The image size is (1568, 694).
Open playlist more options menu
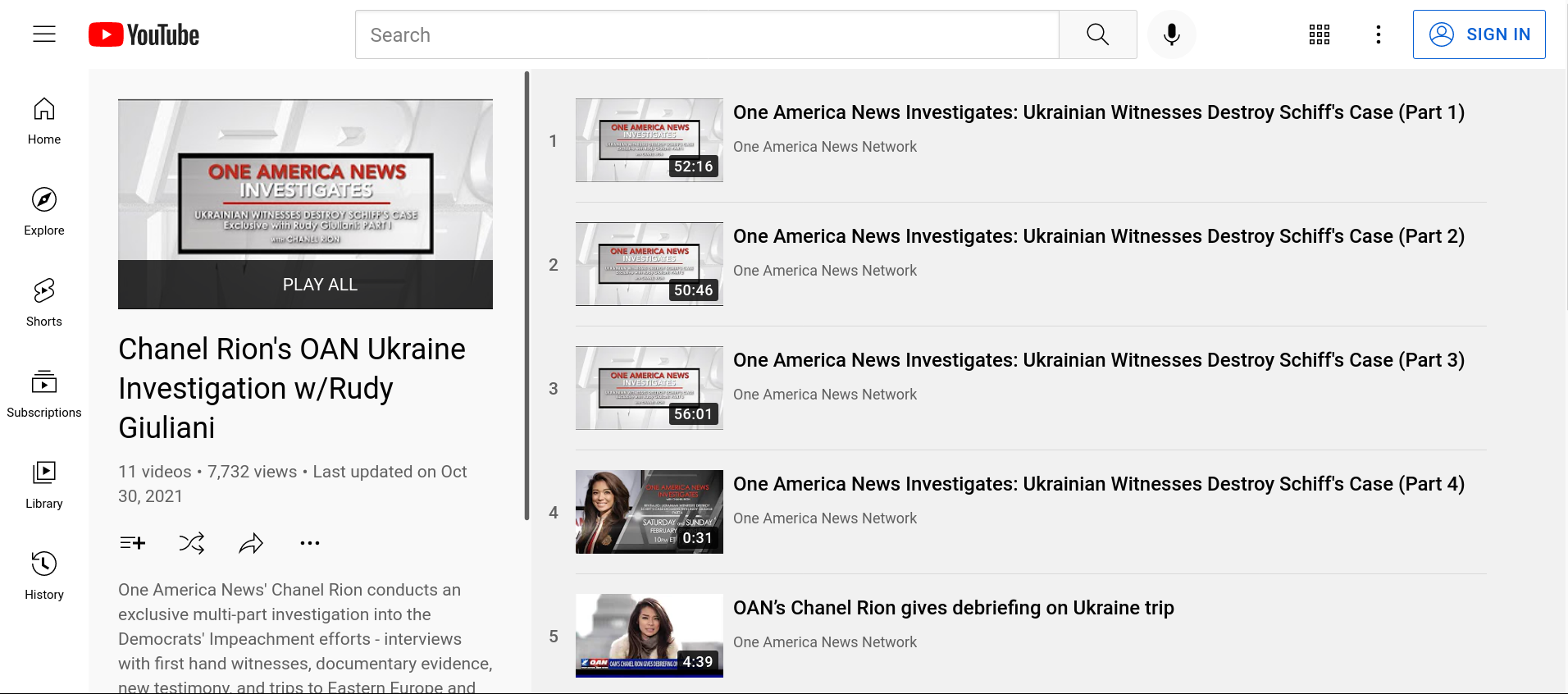tap(310, 543)
